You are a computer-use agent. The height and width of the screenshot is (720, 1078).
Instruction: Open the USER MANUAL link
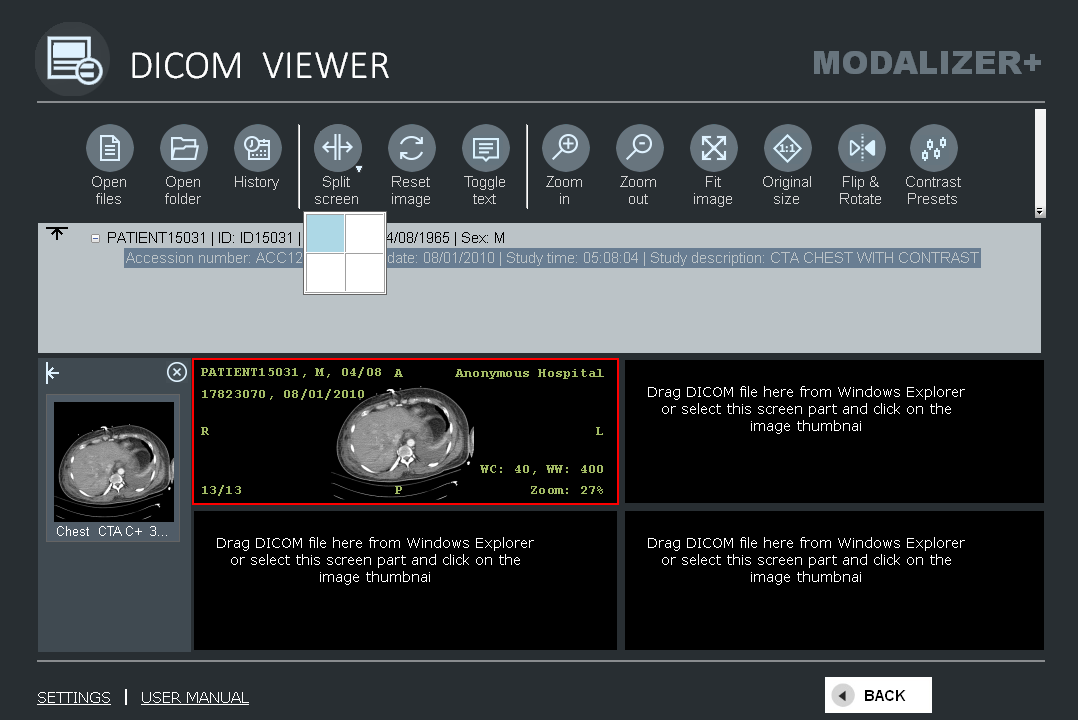[195, 698]
